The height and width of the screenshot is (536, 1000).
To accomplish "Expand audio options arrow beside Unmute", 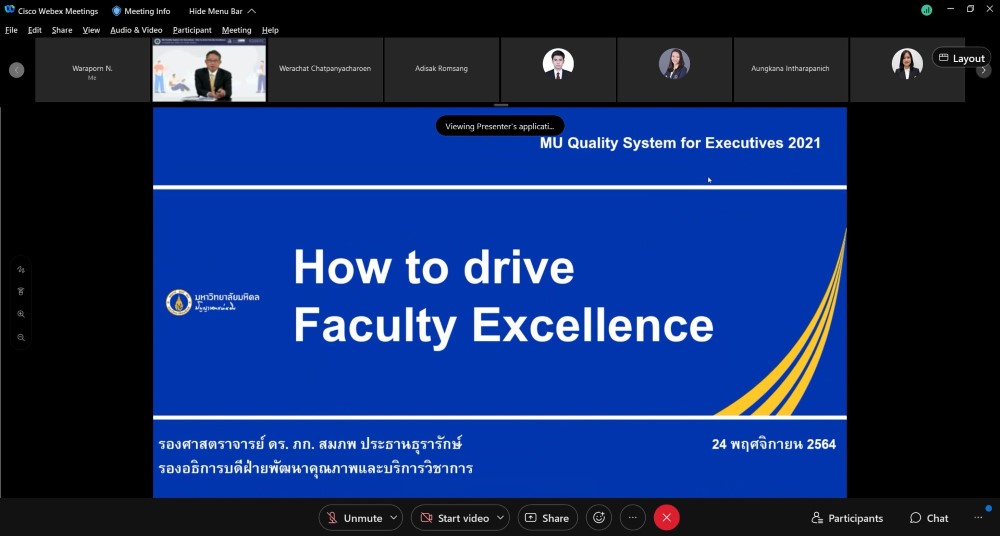I will tap(394, 518).
